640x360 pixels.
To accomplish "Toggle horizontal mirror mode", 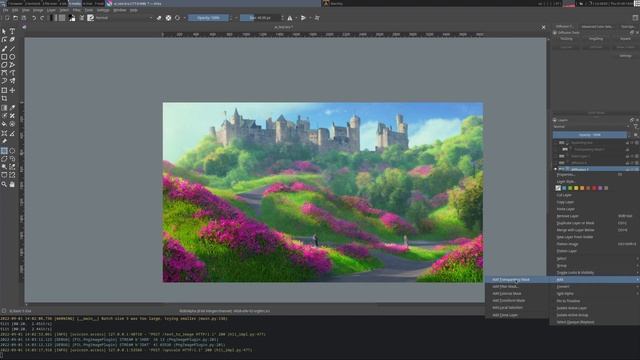I will pyautogui.click(x=290, y=18).
